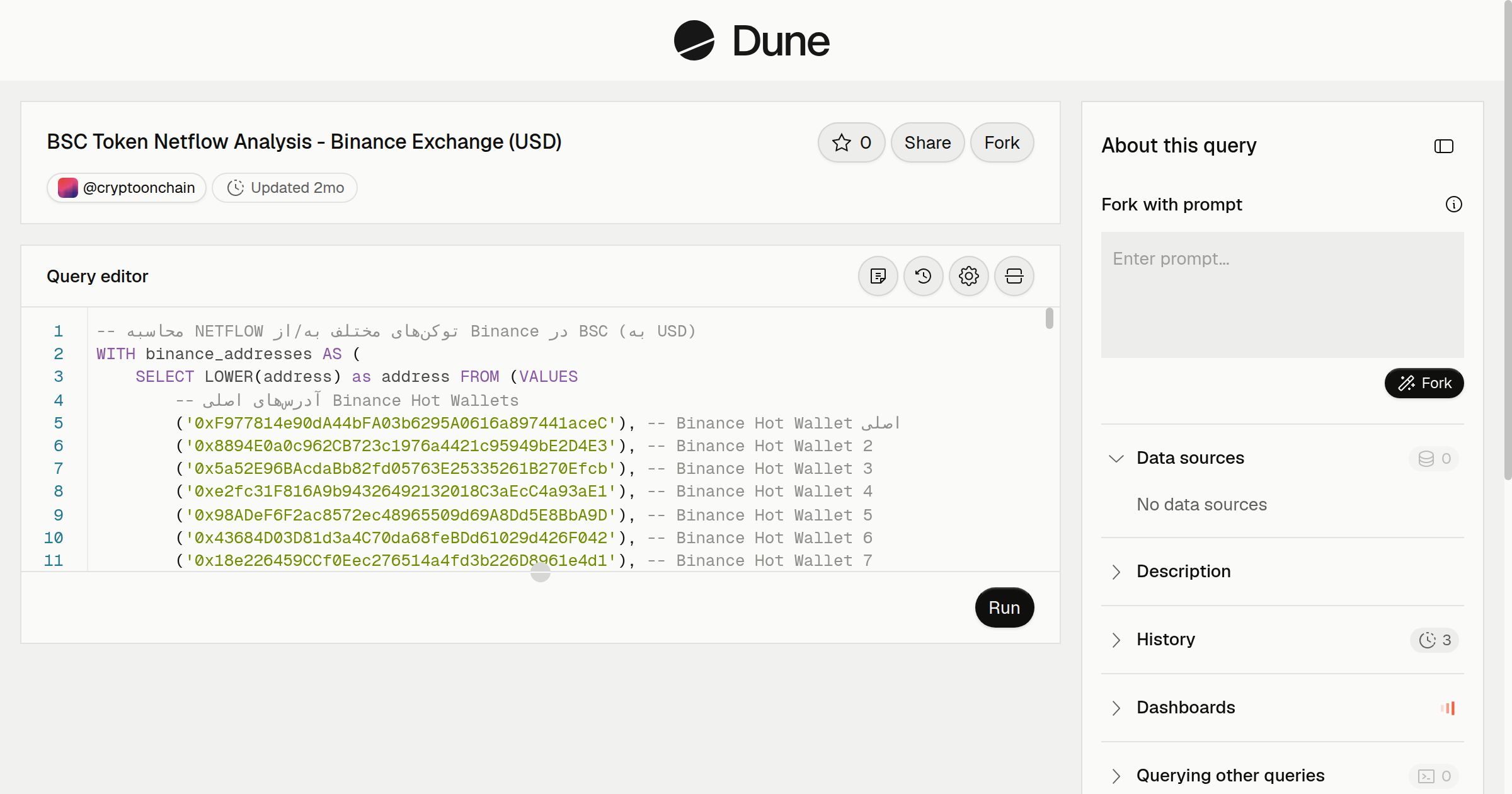Collapse the About this query sidebar

click(x=1444, y=146)
